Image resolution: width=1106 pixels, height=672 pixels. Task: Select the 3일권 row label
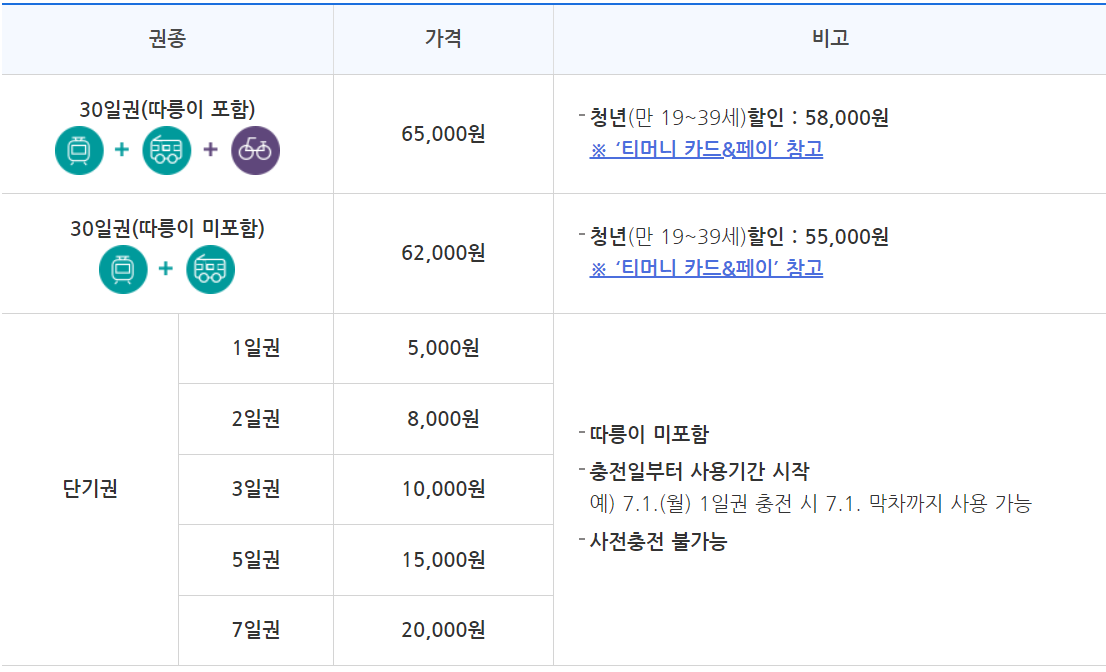coord(256,489)
